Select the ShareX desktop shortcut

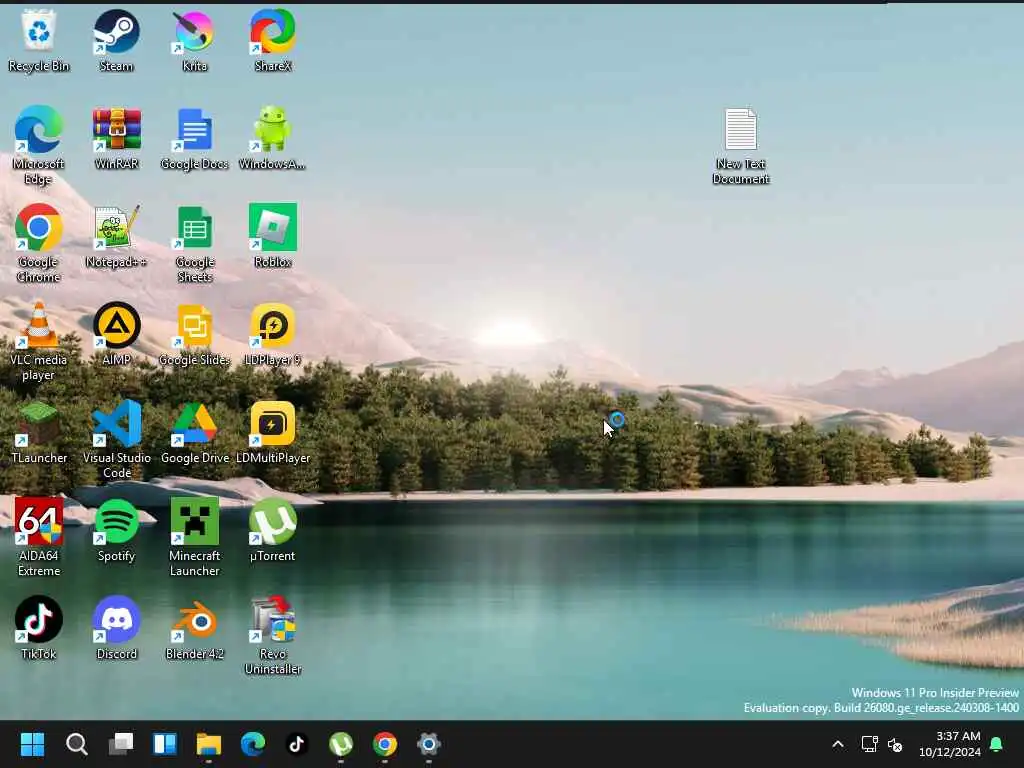272,40
